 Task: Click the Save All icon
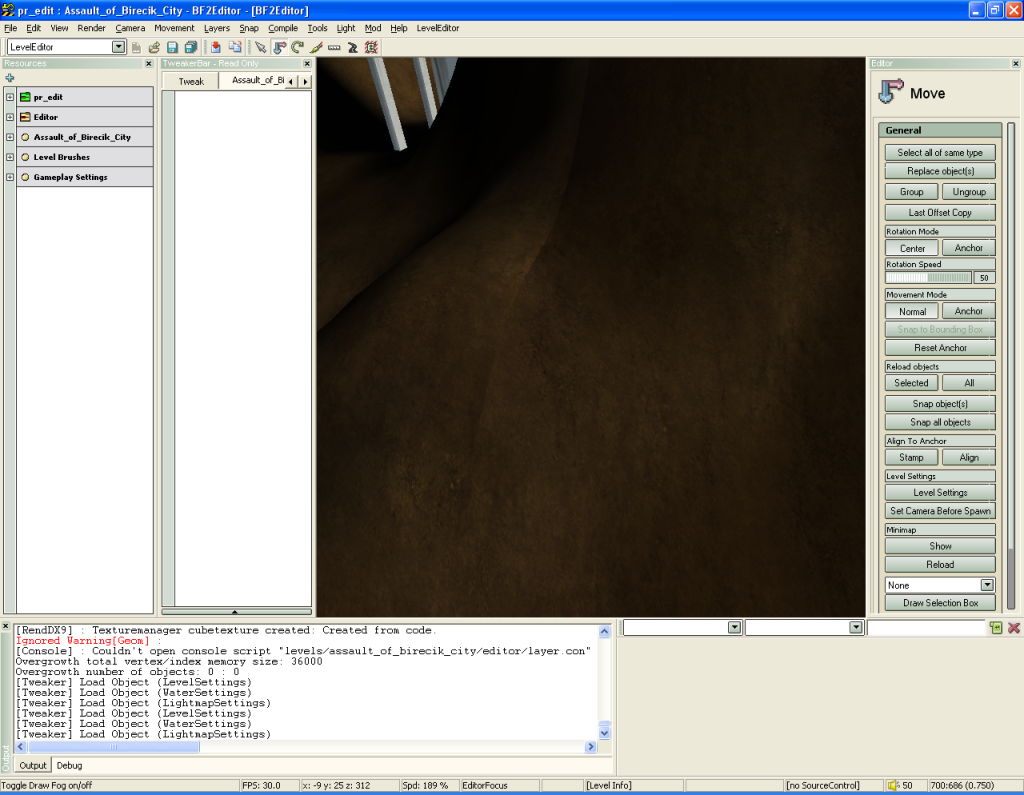(x=190, y=47)
